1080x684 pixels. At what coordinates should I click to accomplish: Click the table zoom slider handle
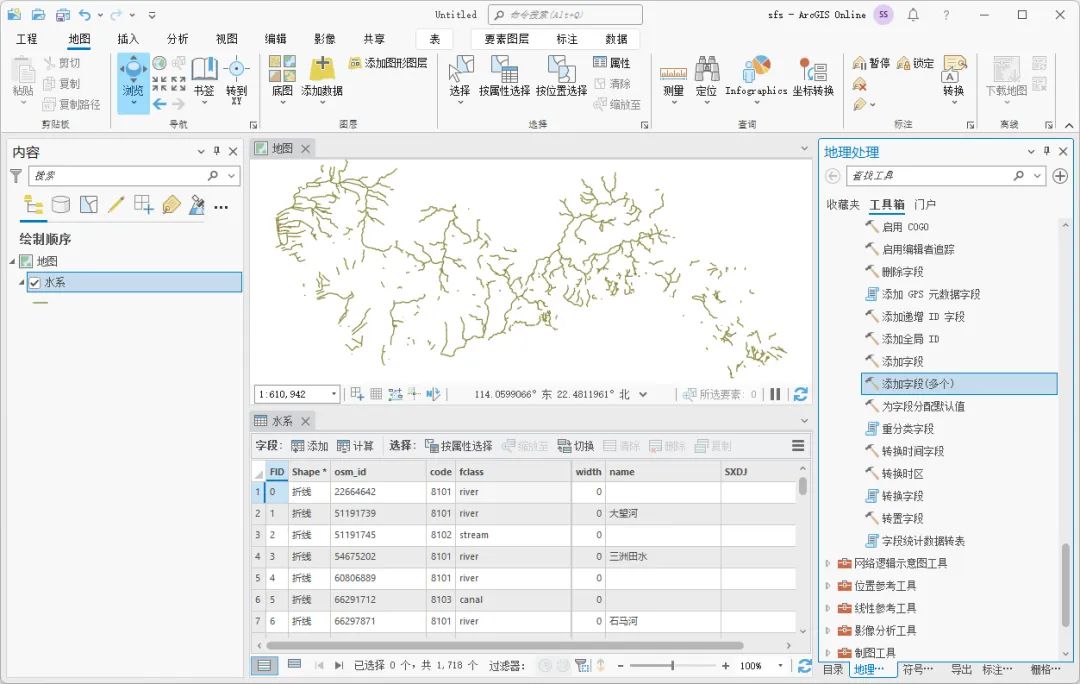672,665
